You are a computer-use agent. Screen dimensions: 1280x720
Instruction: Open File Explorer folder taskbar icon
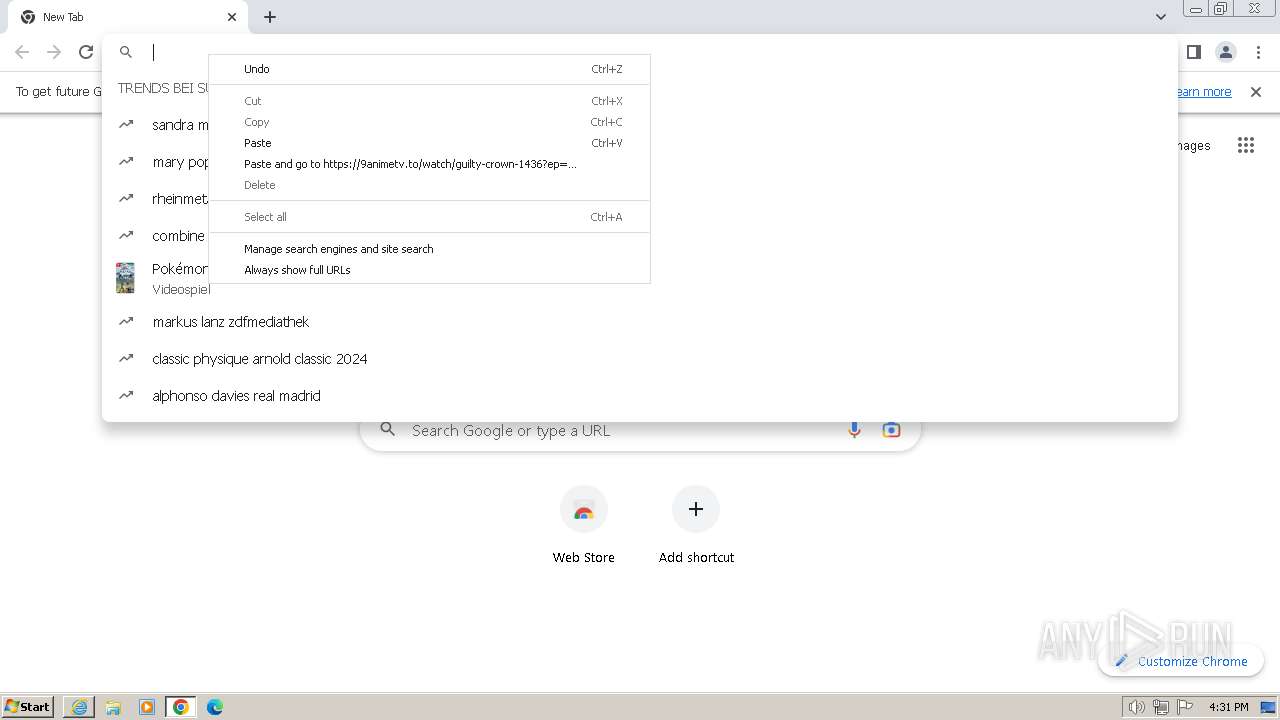(113, 707)
